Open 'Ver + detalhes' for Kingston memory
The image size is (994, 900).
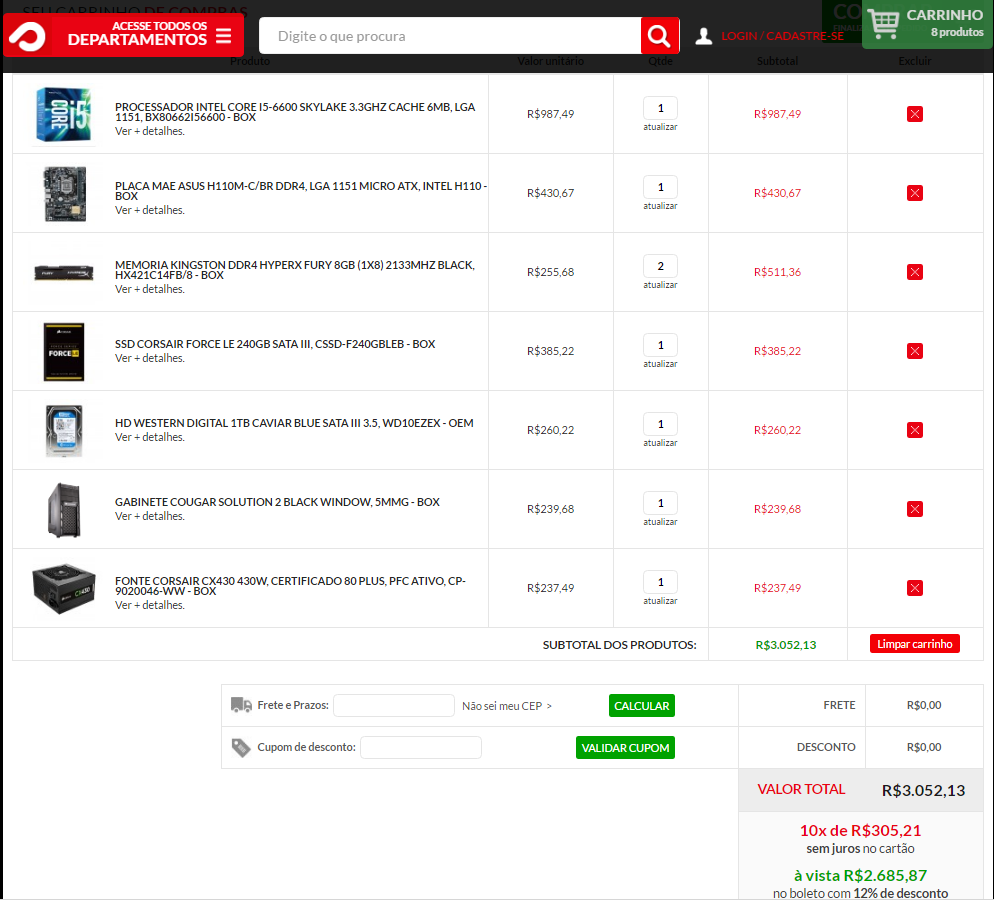point(150,289)
